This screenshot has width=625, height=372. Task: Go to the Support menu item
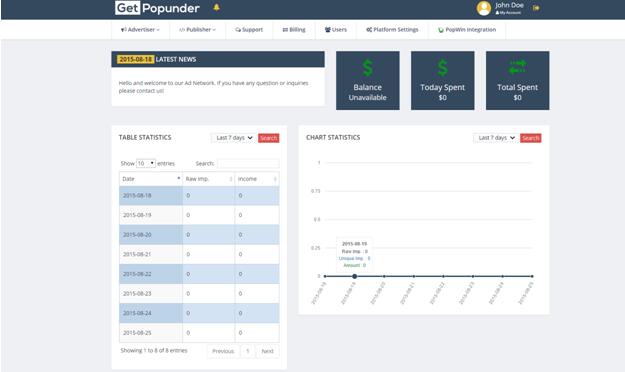[249, 30]
